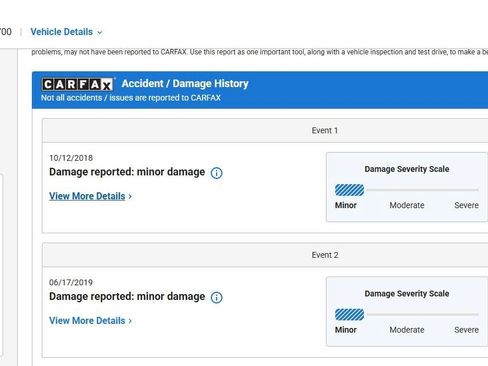Click the Accident / Damage History heading
Image resolution: width=488 pixels, height=366 pixels.
(185, 84)
